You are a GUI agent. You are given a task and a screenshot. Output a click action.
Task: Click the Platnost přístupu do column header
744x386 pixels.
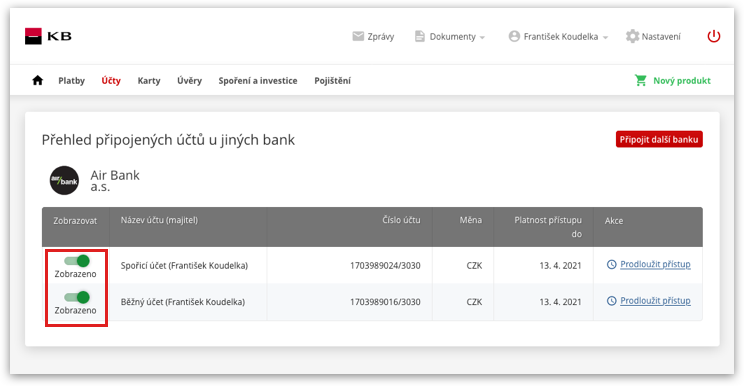coord(548,227)
